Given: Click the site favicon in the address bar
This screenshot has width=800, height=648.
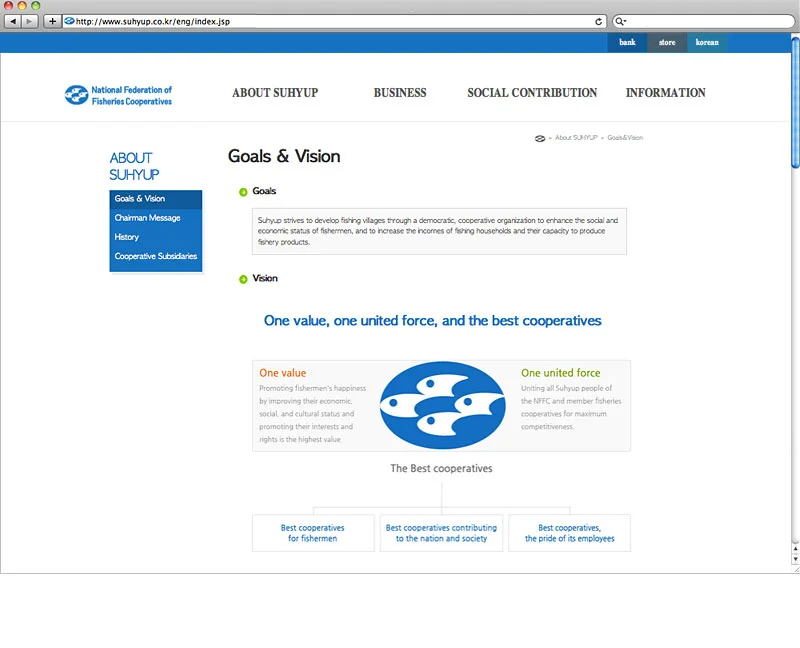Looking at the screenshot, I should coord(69,21).
